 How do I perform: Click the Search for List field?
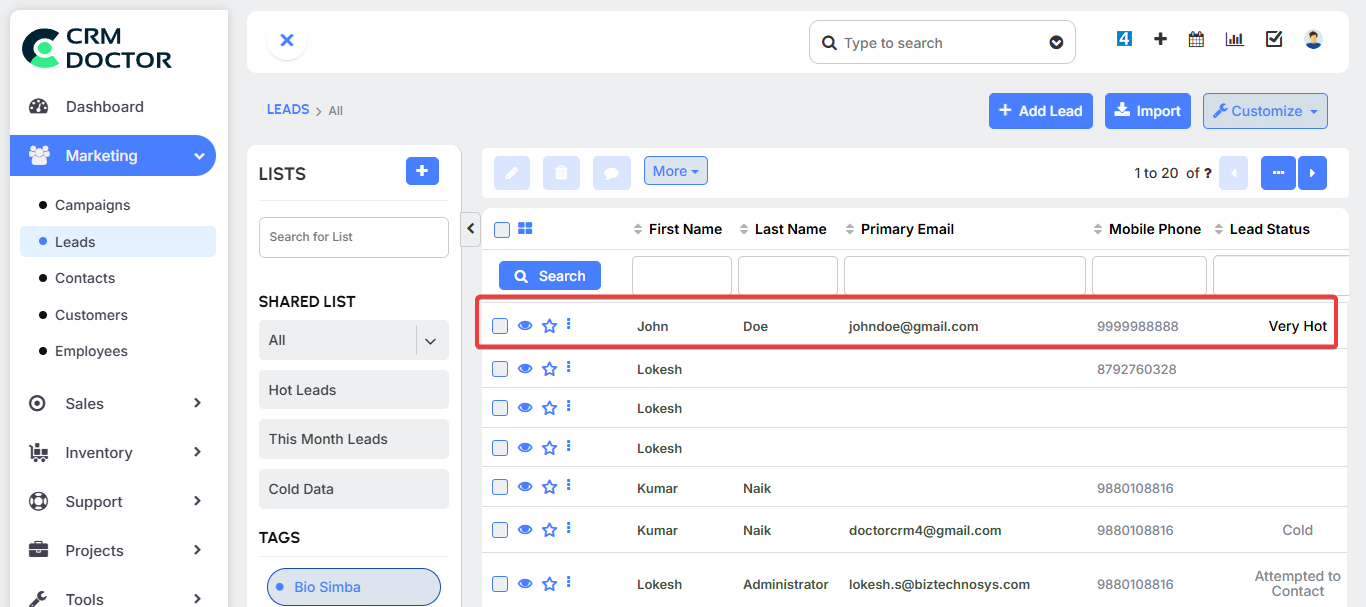353,237
